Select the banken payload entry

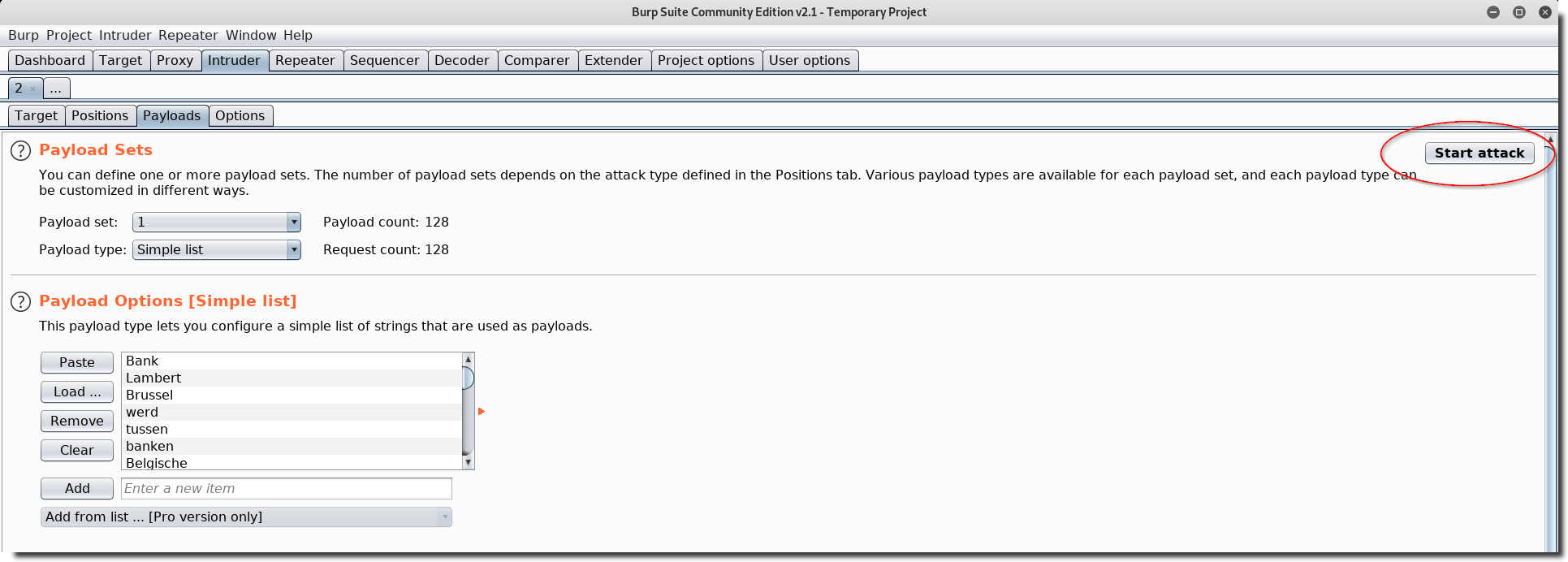tap(292, 447)
